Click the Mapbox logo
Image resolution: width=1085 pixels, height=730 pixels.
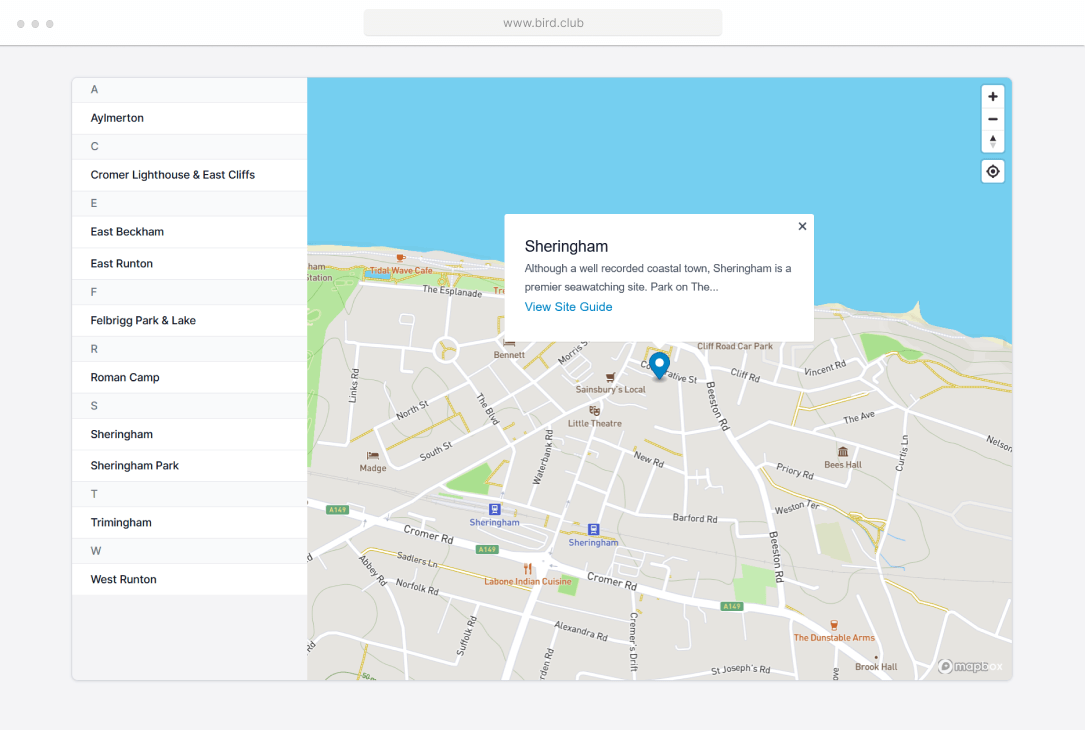coord(966,665)
